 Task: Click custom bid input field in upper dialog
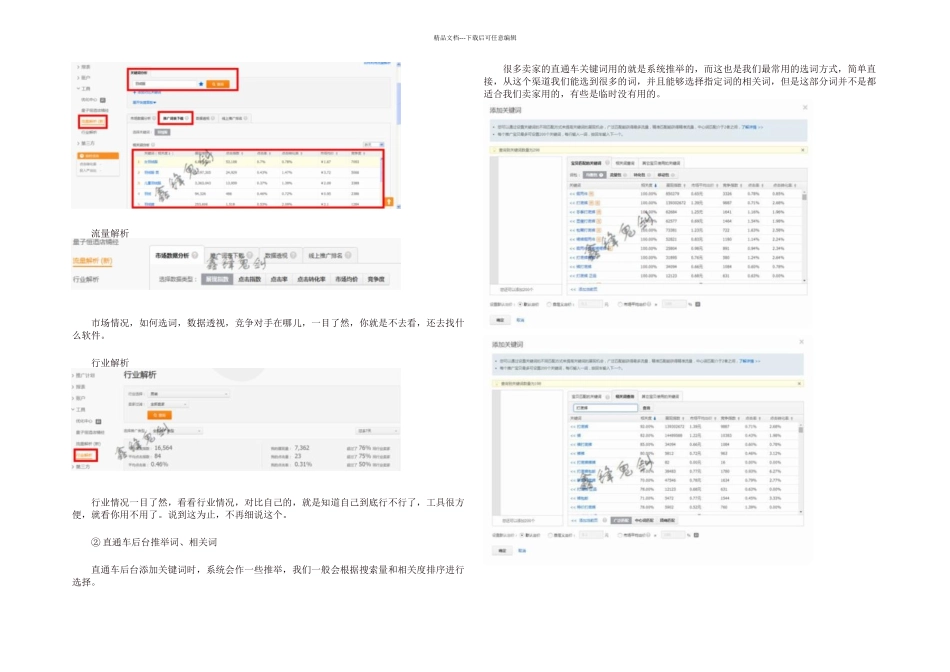591,304
